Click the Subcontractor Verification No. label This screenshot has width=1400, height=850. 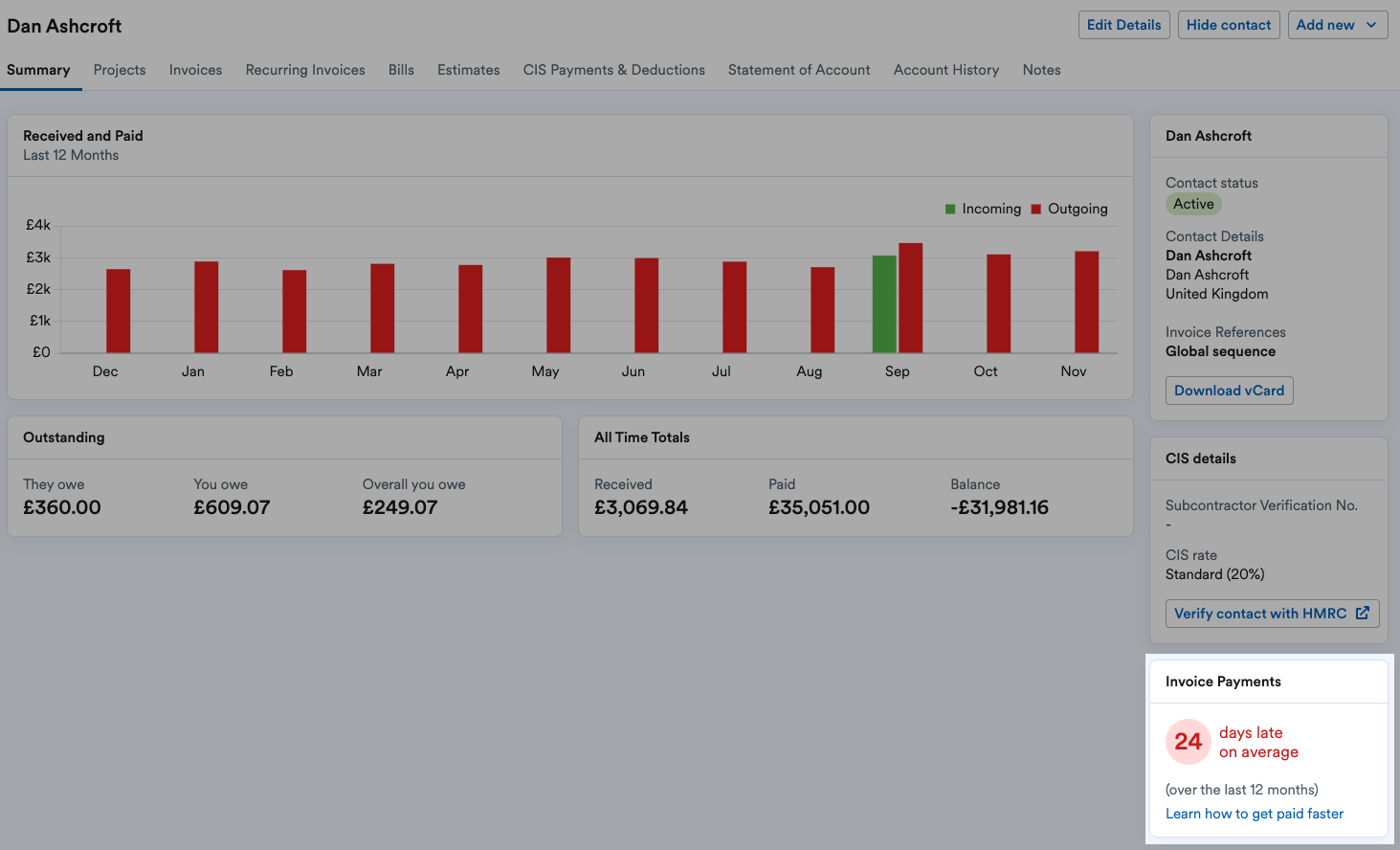point(1261,505)
